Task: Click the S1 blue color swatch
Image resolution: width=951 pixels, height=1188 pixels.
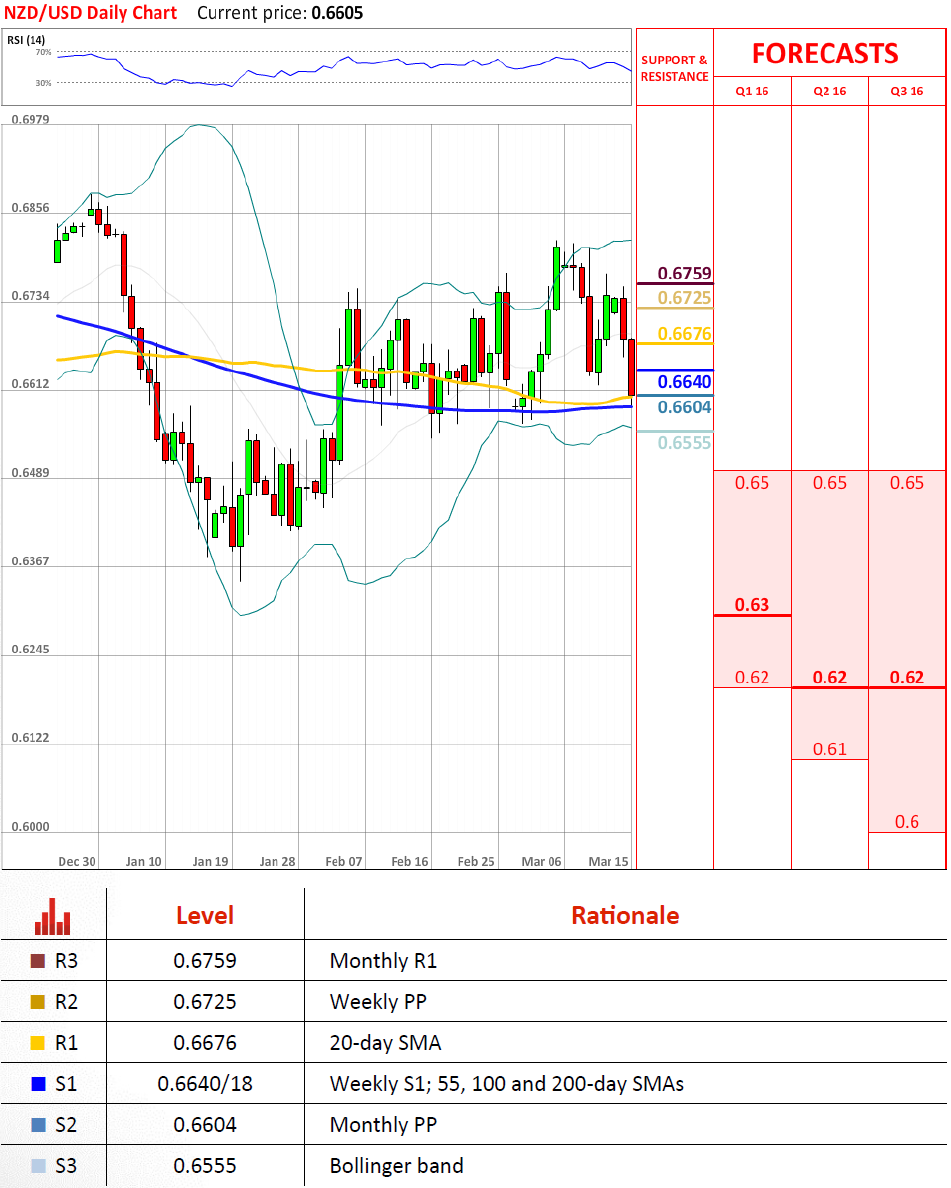Action: tap(38, 1083)
